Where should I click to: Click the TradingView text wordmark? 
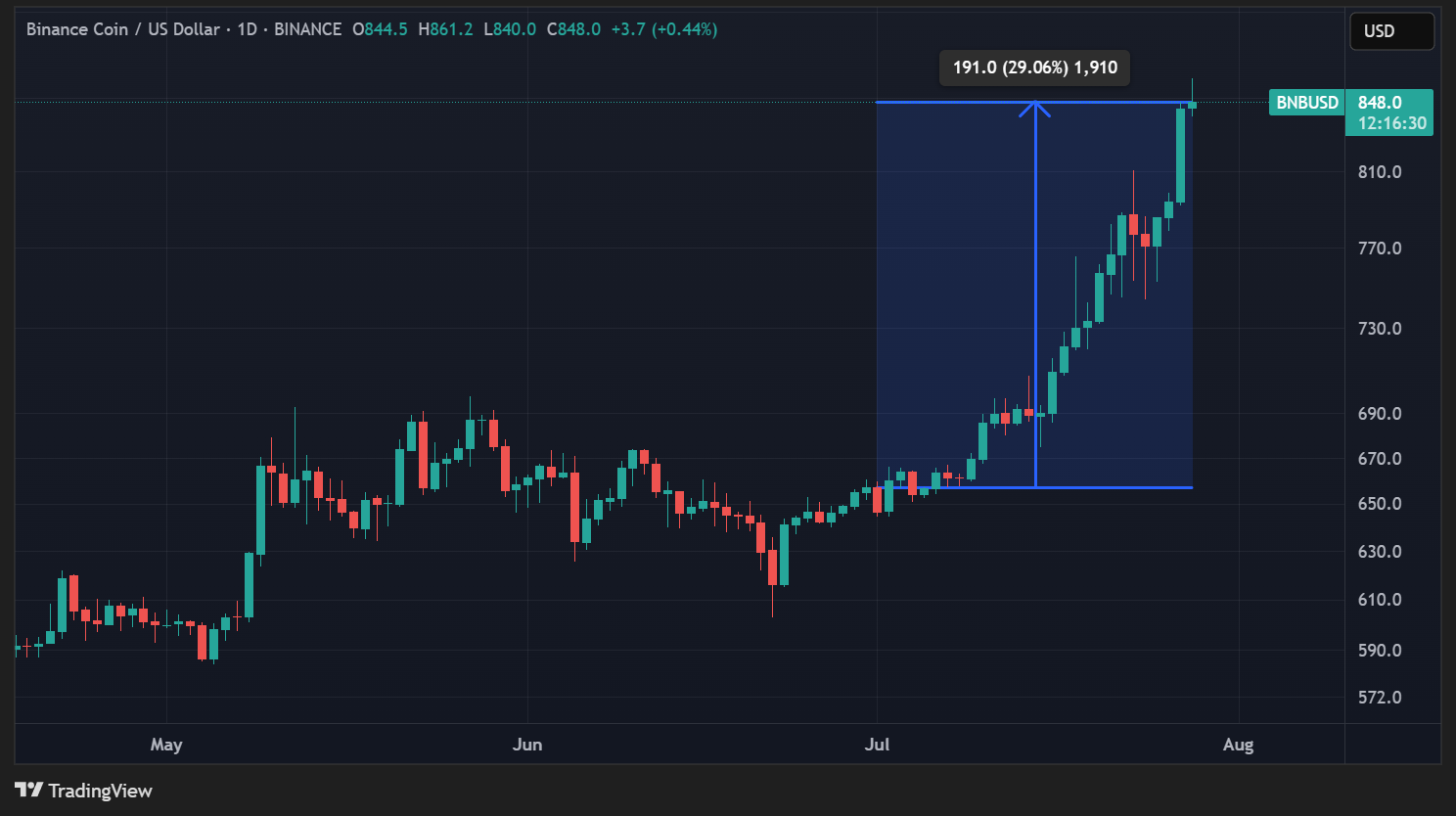(x=100, y=791)
